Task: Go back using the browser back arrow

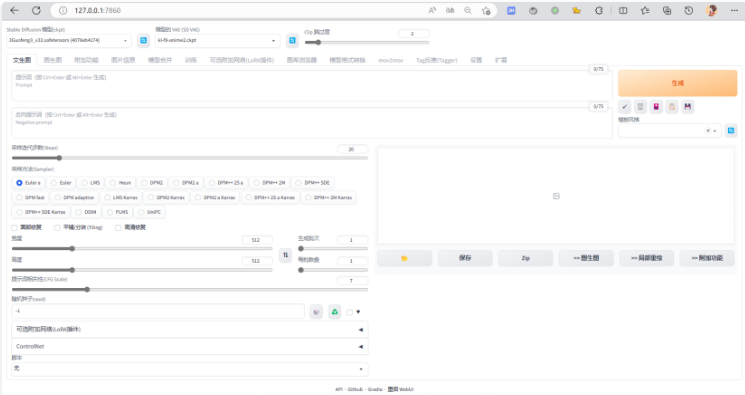Action: coord(14,10)
